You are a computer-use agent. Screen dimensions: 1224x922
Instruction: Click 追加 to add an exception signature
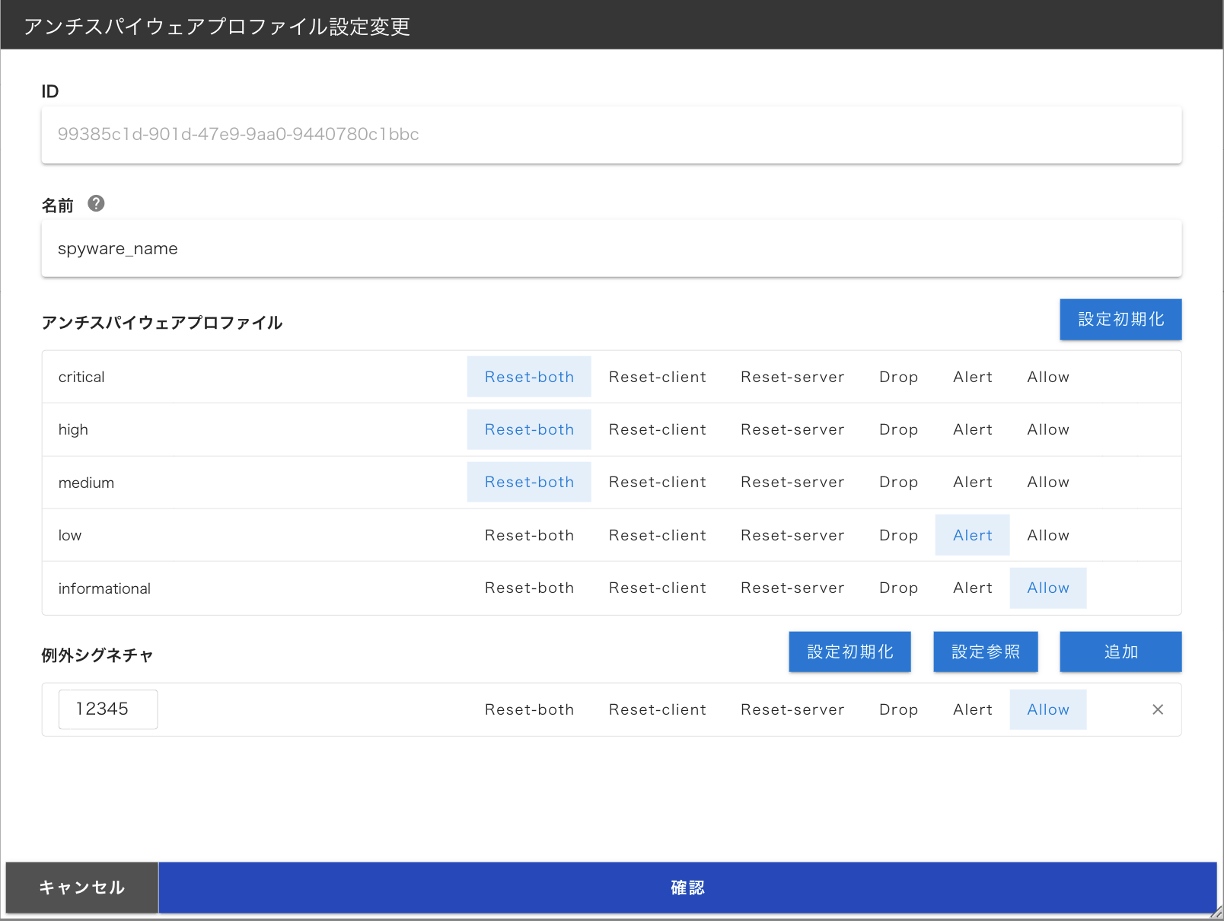point(1120,651)
